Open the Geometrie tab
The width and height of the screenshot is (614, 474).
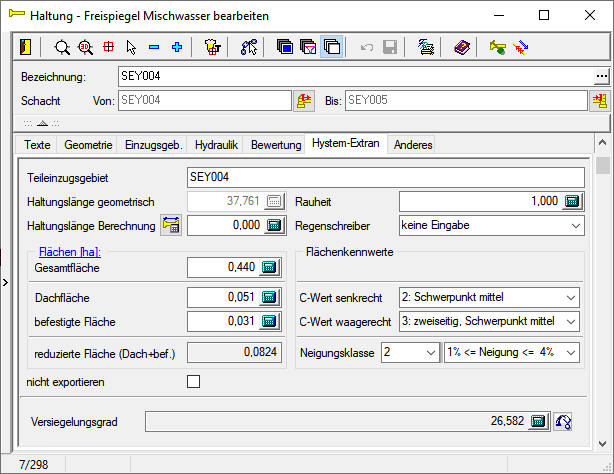pos(88,145)
